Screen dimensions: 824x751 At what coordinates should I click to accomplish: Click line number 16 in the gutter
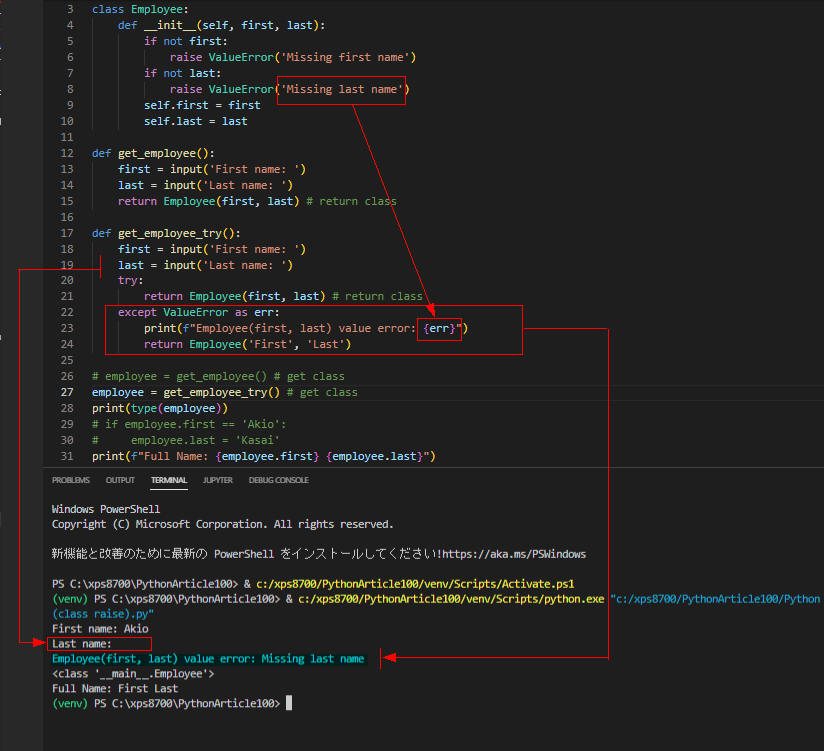point(67,217)
